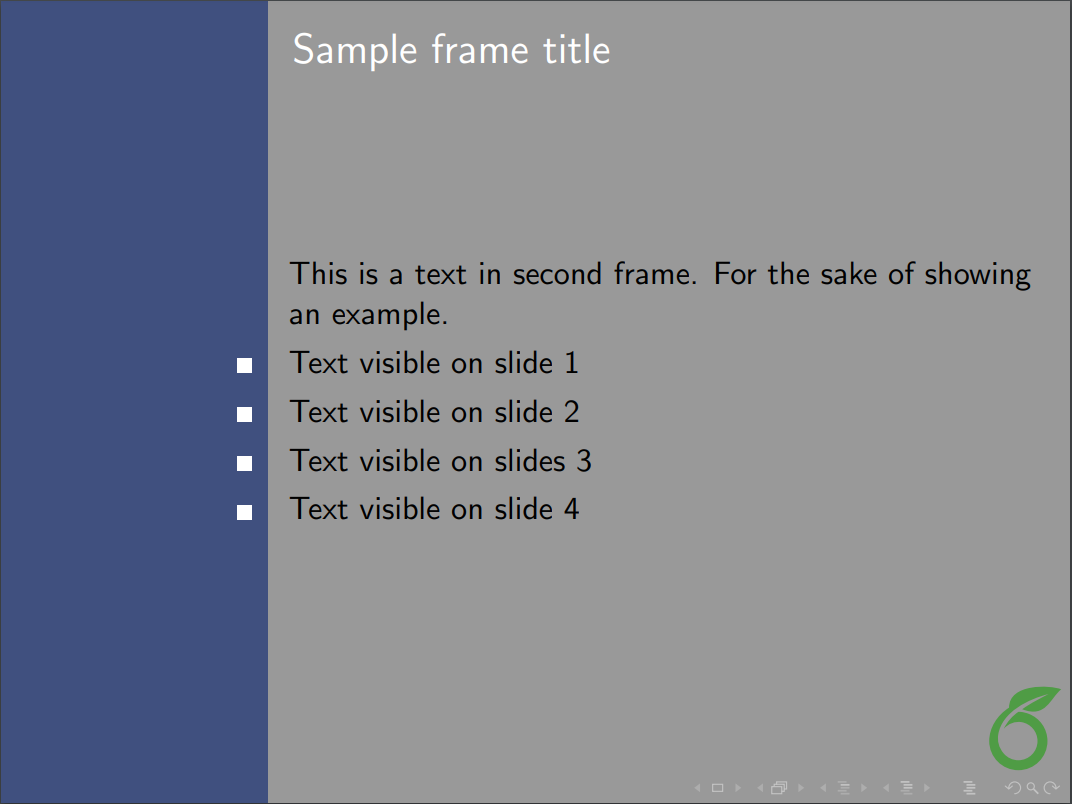The image size is (1072, 804).
Task: Click the slide rectangle navigation icon
Action: coord(717,788)
